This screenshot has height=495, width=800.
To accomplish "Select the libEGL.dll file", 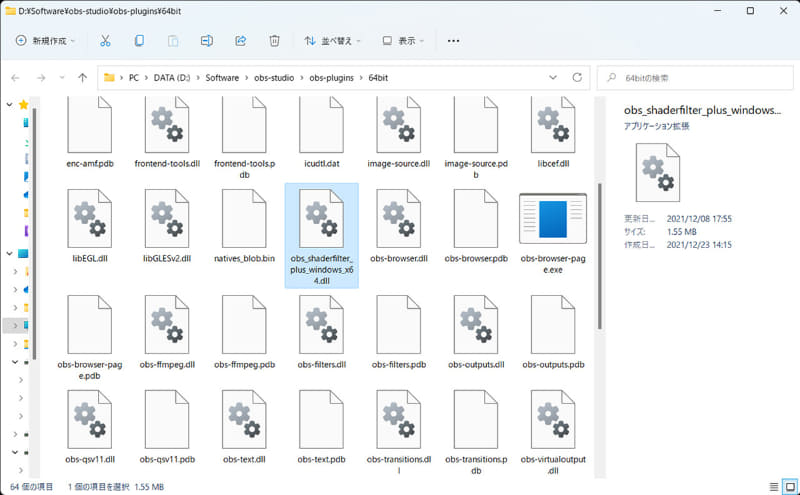I will (x=90, y=226).
